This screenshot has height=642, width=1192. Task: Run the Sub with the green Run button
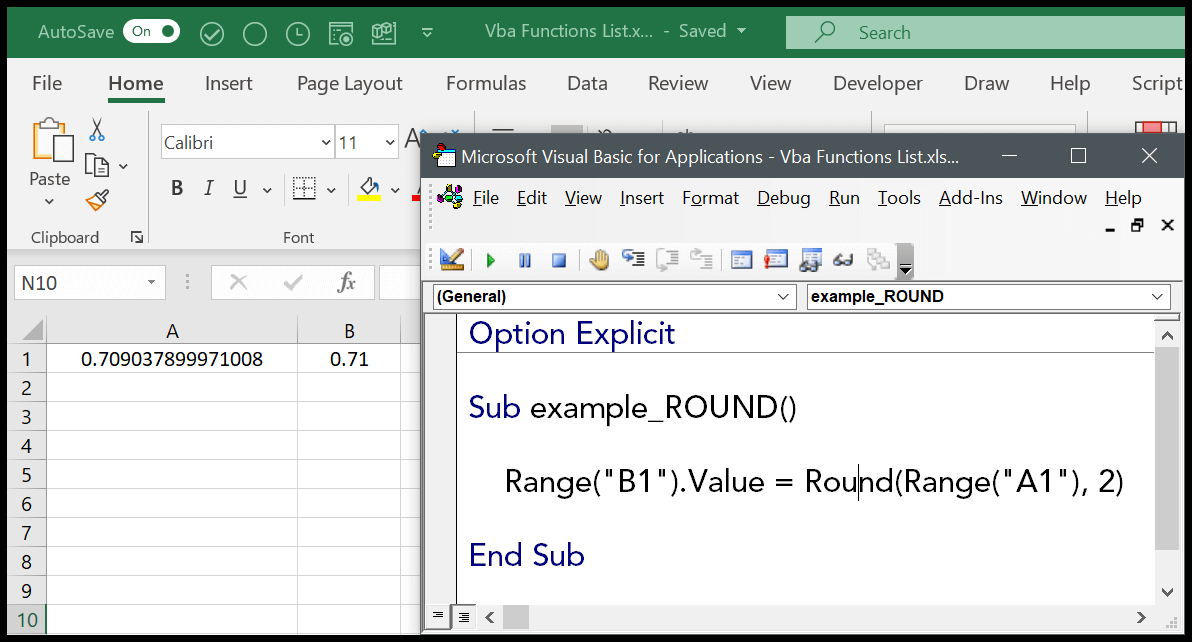pos(490,260)
